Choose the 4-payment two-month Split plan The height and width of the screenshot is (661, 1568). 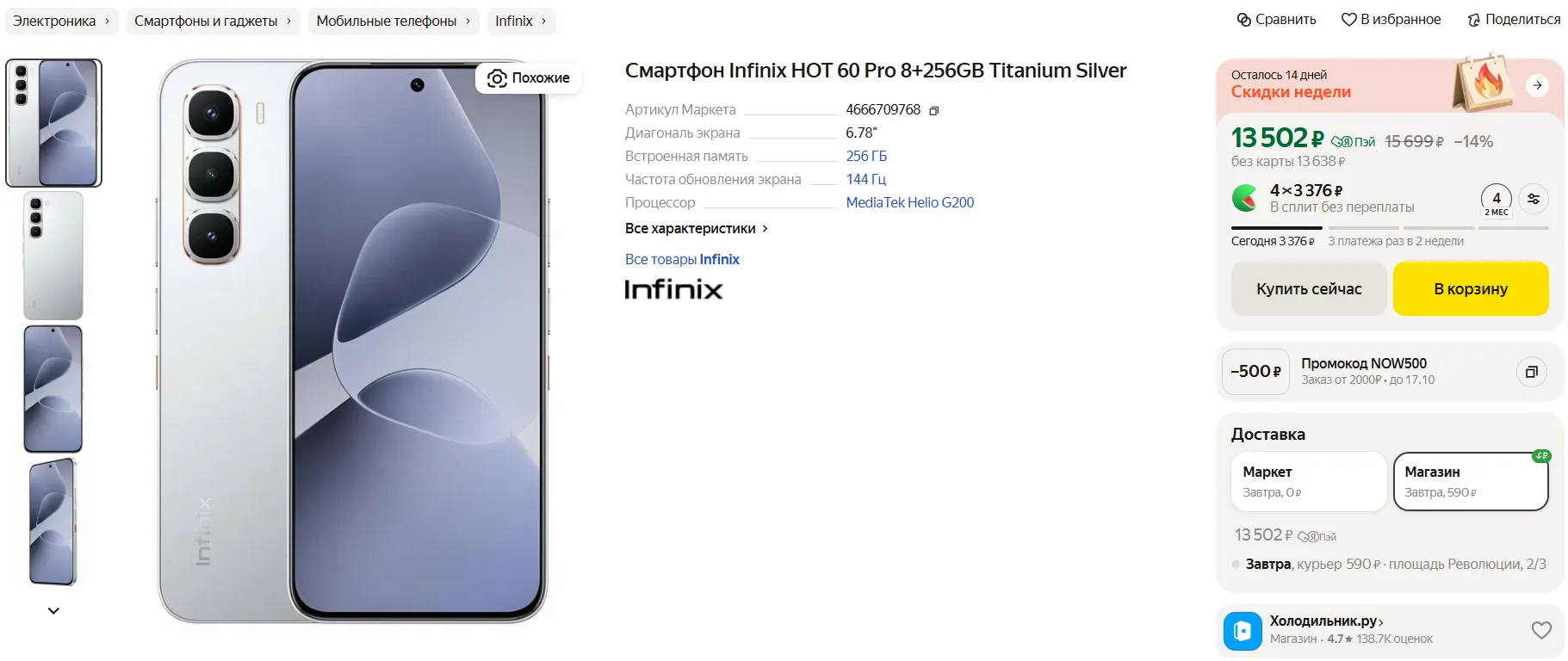[1497, 201]
